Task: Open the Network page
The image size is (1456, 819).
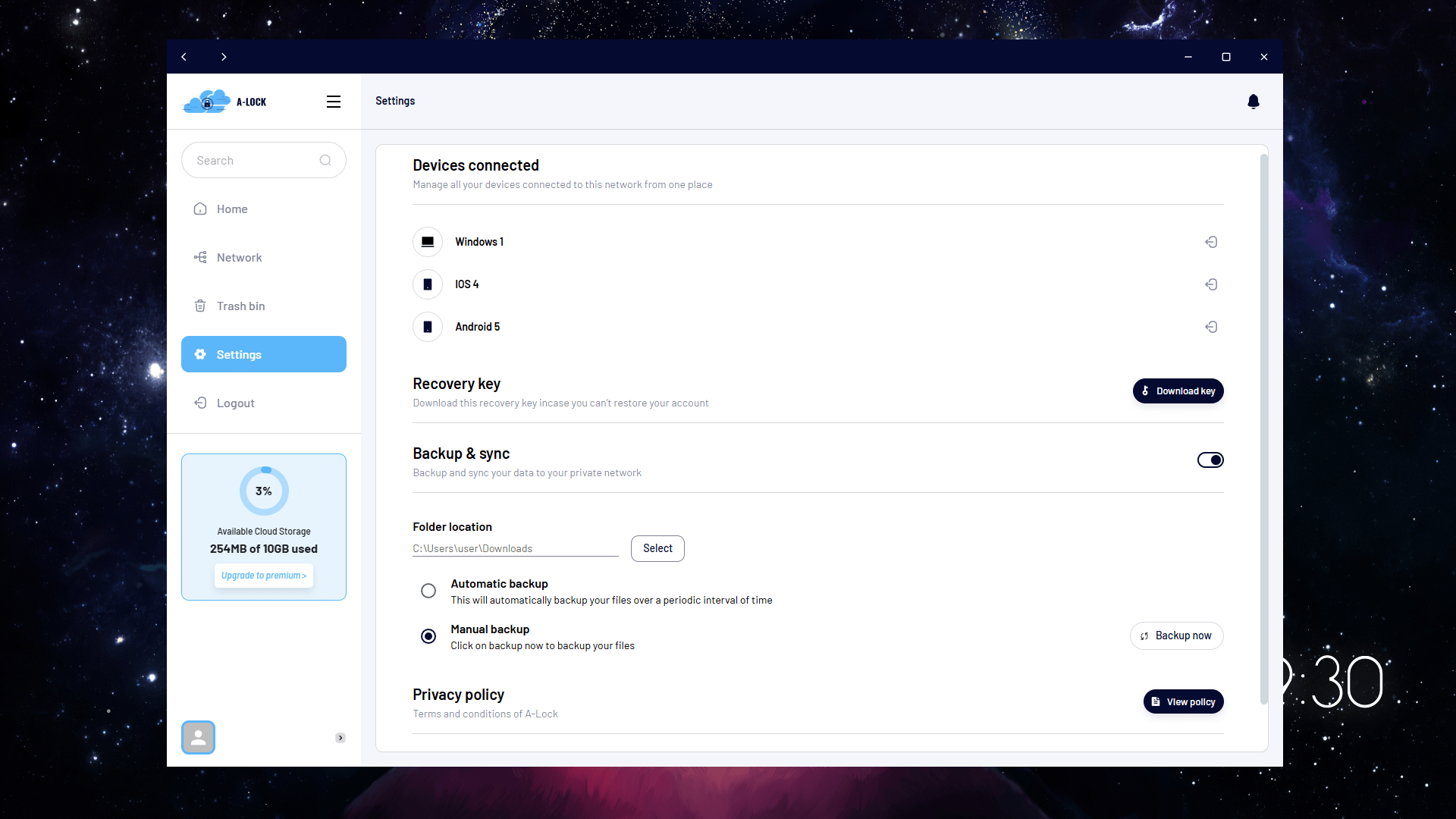Action: click(239, 258)
